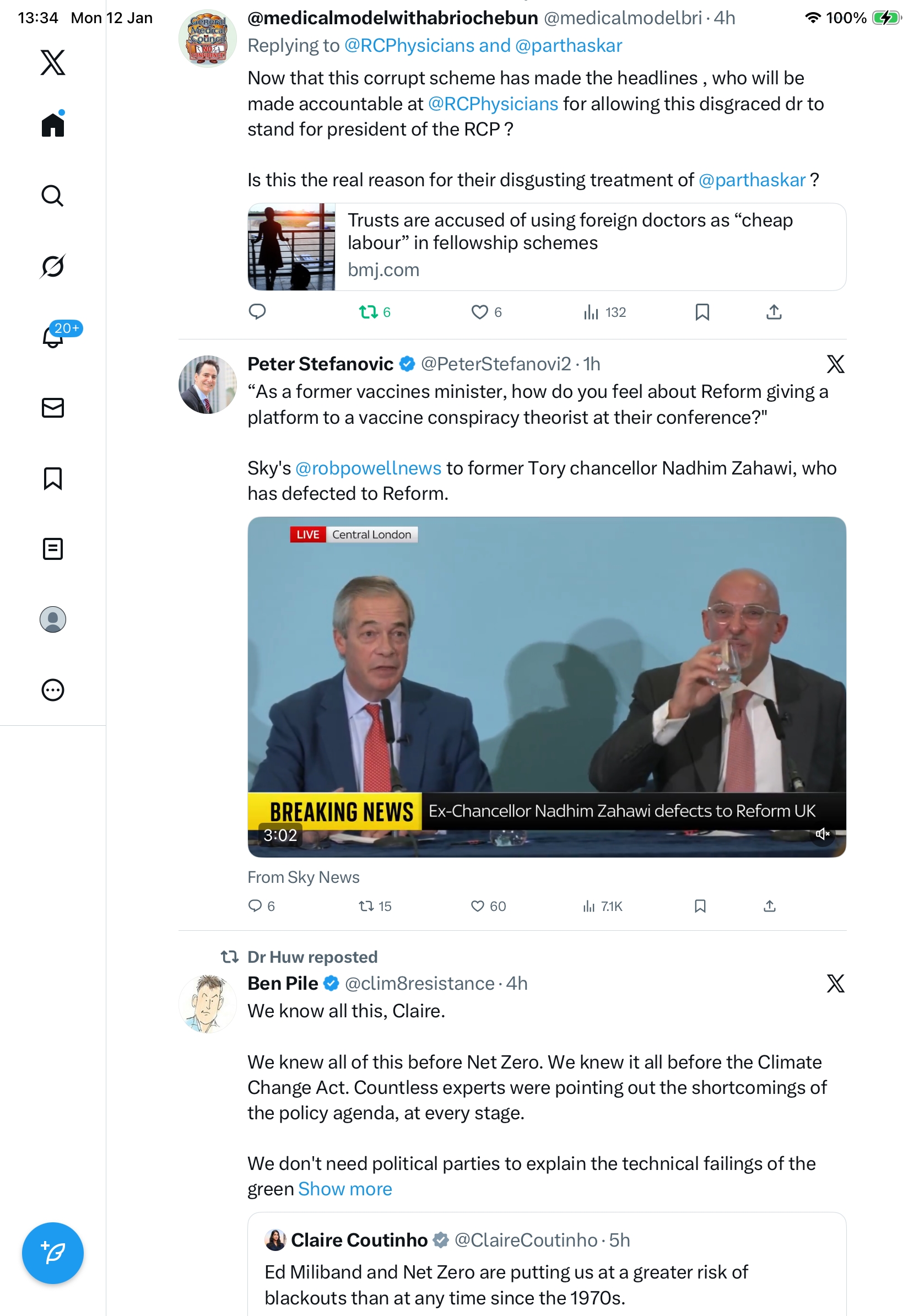Open the Home feed from sidebar
Image resolution: width=919 pixels, height=1316 pixels.
(x=53, y=125)
